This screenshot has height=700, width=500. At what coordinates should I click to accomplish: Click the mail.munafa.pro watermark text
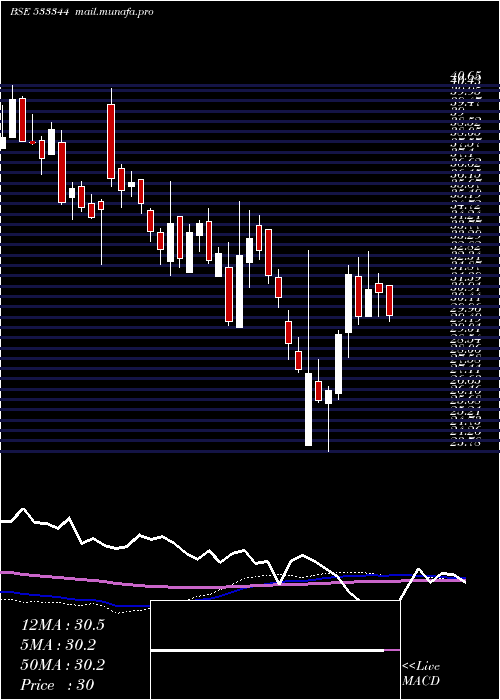(115, 12)
